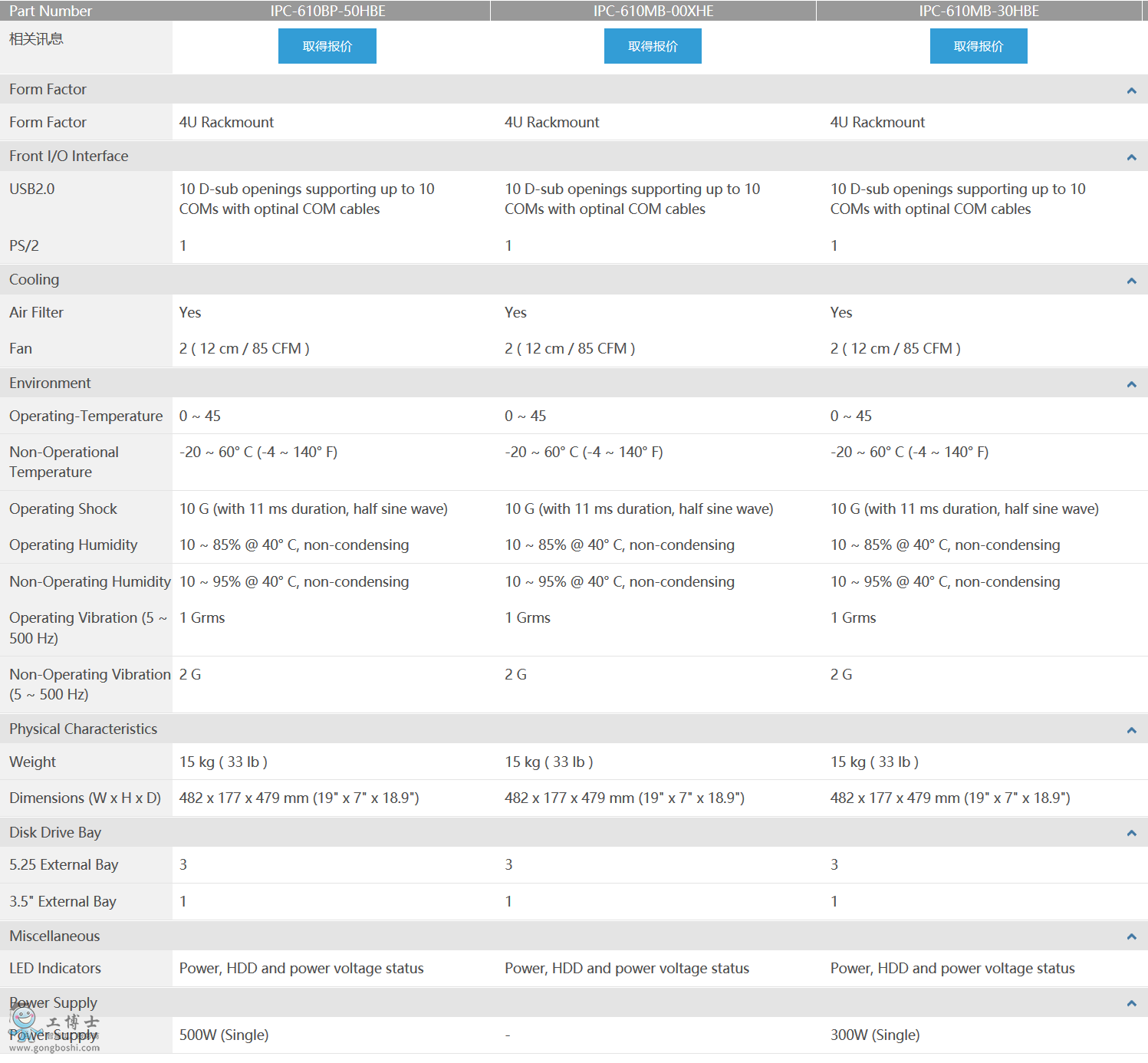Click the Dimensions (W x H x D) row label
The image size is (1148, 1063).
coord(85,798)
